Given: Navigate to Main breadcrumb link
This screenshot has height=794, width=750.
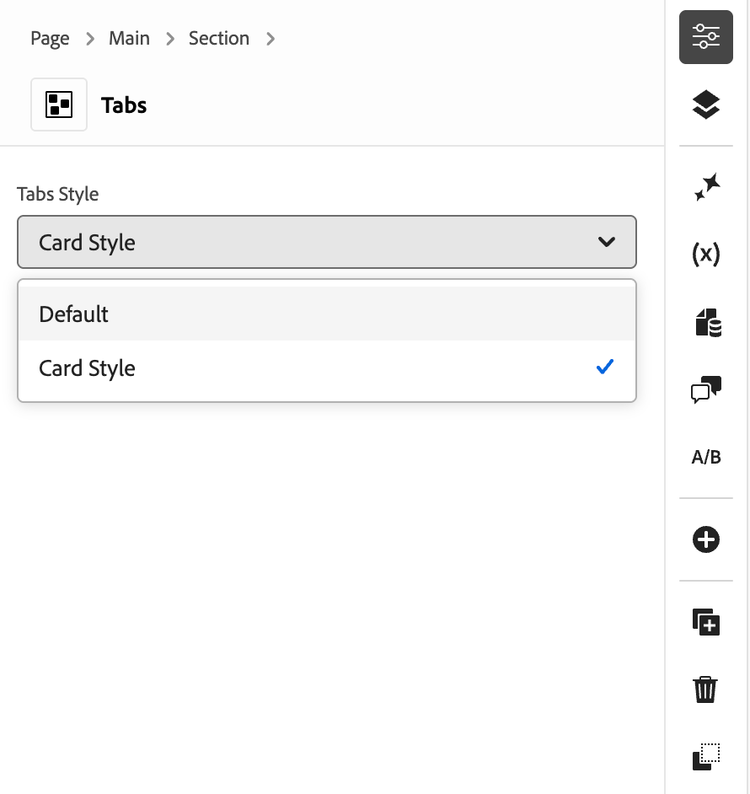Looking at the screenshot, I should [x=129, y=39].
